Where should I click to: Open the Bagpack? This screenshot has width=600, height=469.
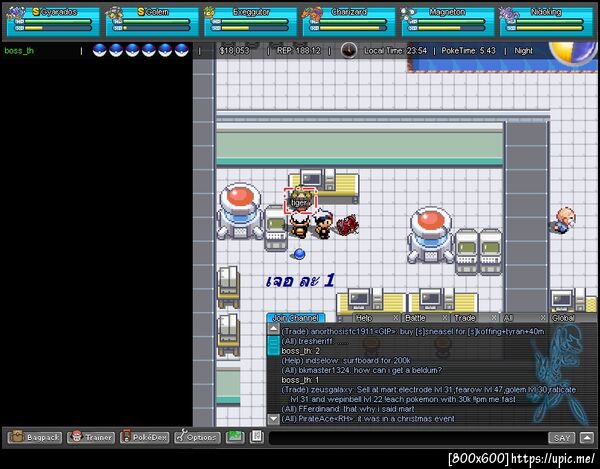(35, 437)
